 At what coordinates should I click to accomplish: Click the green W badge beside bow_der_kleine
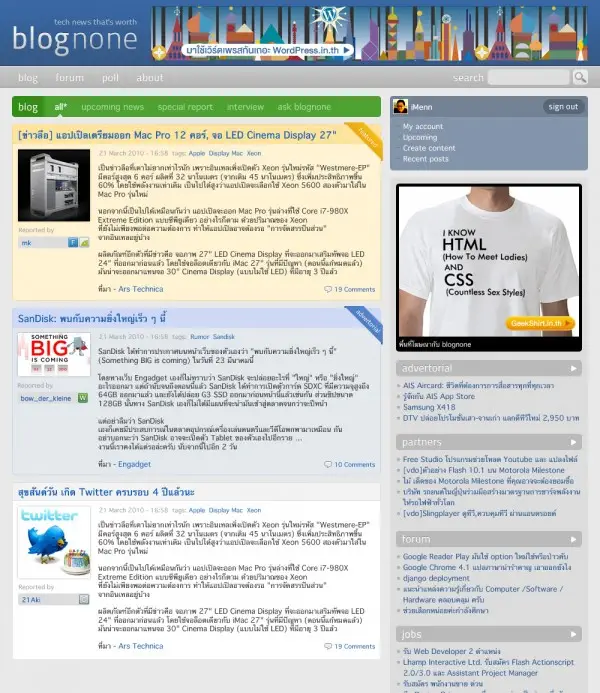click(x=83, y=398)
